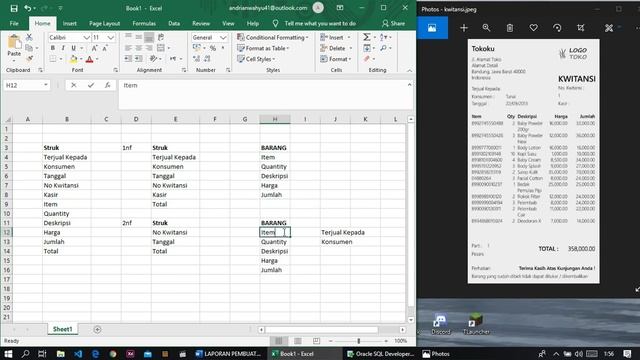Open the Data ribbon tab
The image size is (640, 360).
174,23
